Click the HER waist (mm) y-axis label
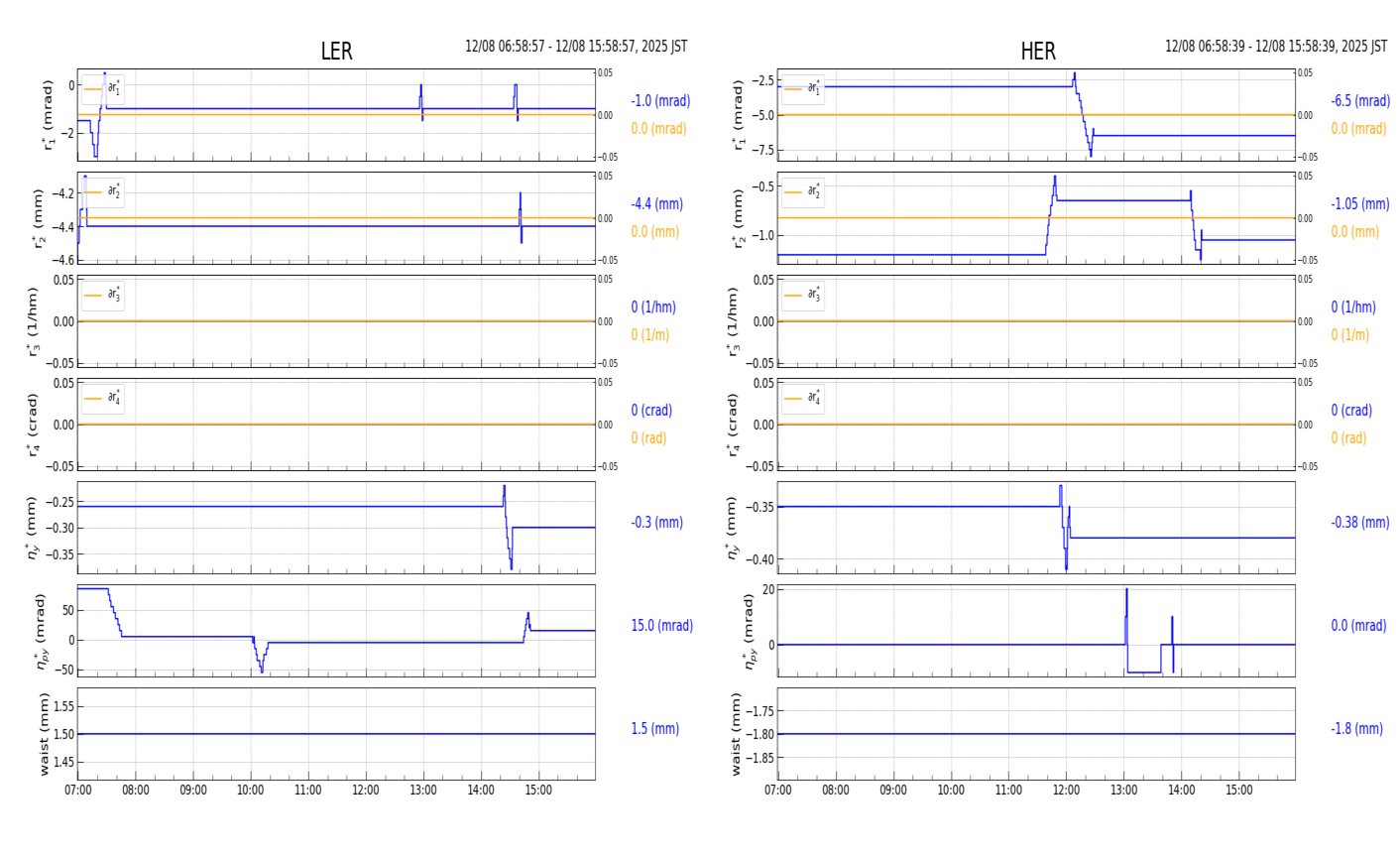Screen dimensions: 1400x857 point(737,734)
